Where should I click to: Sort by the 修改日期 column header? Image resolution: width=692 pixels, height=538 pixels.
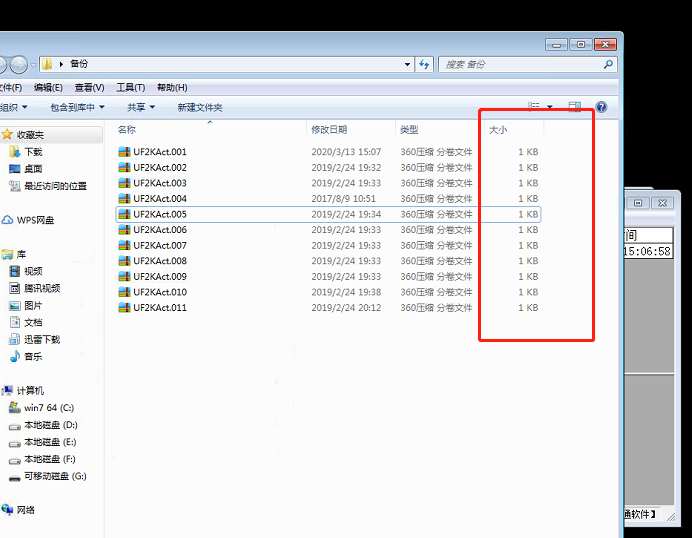click(x=329, y=130)
